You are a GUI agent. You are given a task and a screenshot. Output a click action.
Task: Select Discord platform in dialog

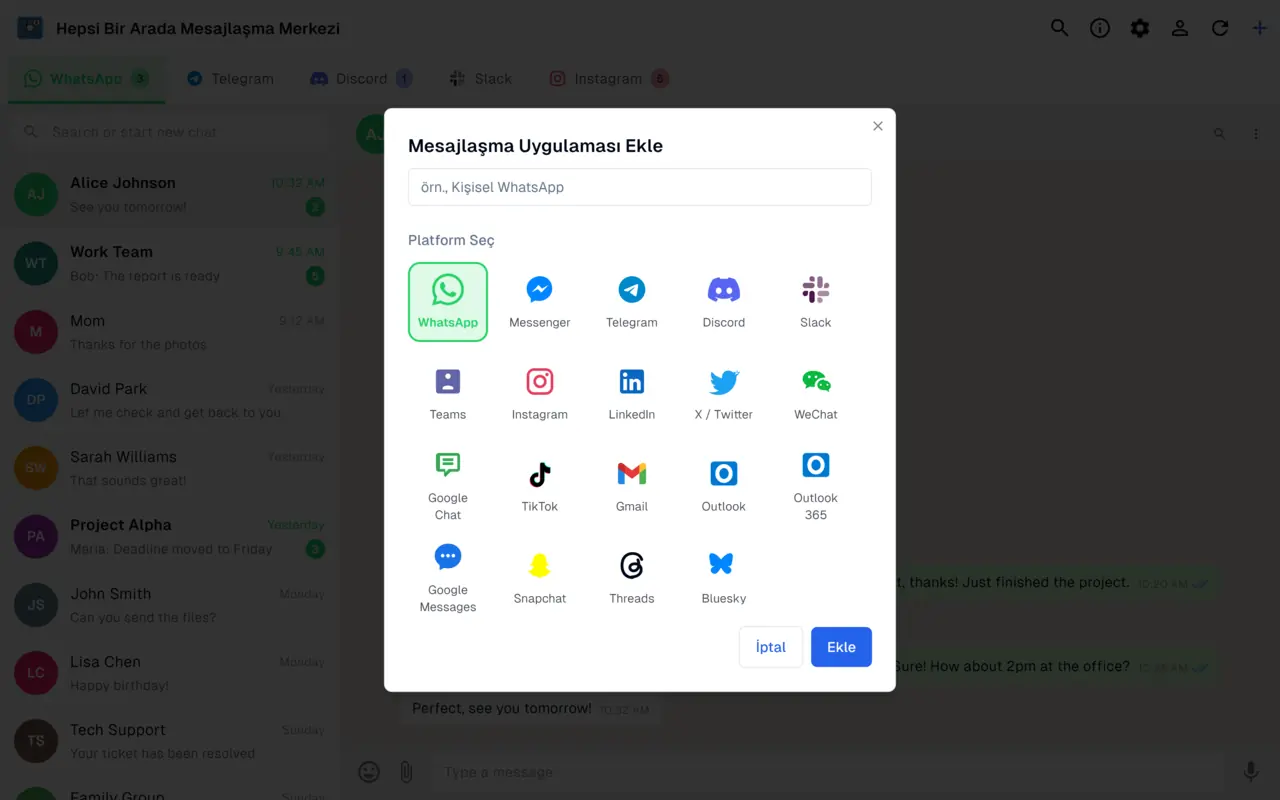point(724,302)
